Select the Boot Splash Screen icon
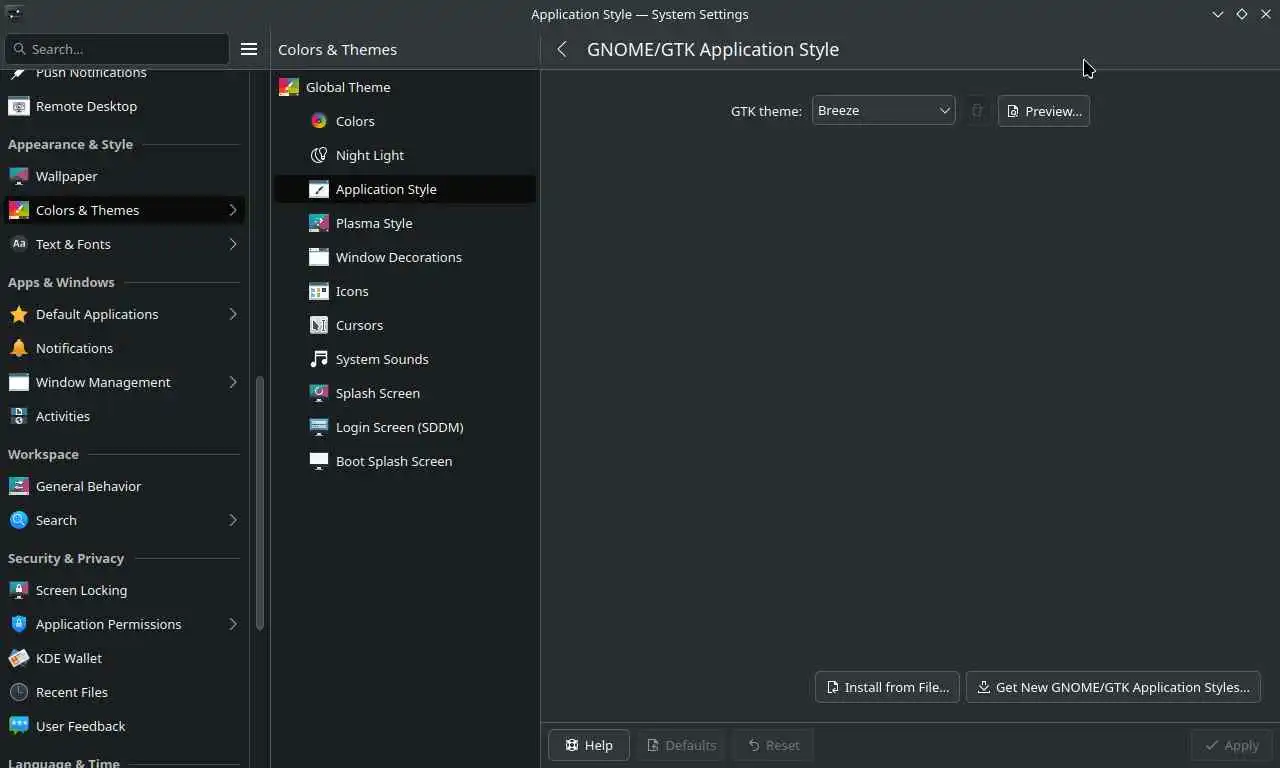This screenshot has height=768, width=1280. click(x=319, y=461)
